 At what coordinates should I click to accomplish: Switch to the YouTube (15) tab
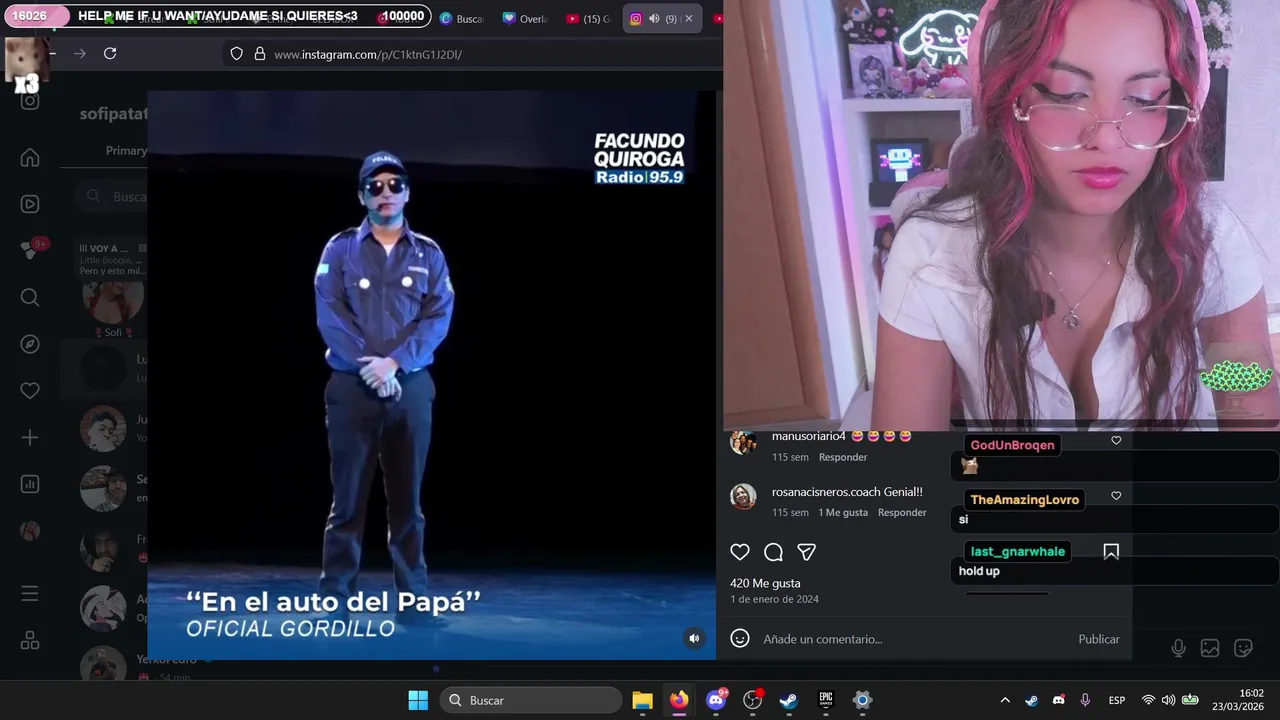click(x=588, y=19)
